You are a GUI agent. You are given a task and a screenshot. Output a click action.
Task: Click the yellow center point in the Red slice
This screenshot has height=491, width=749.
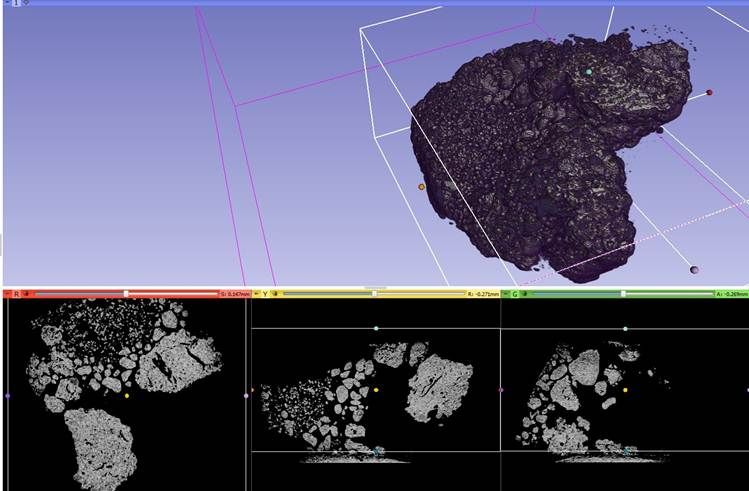(127, 396)
